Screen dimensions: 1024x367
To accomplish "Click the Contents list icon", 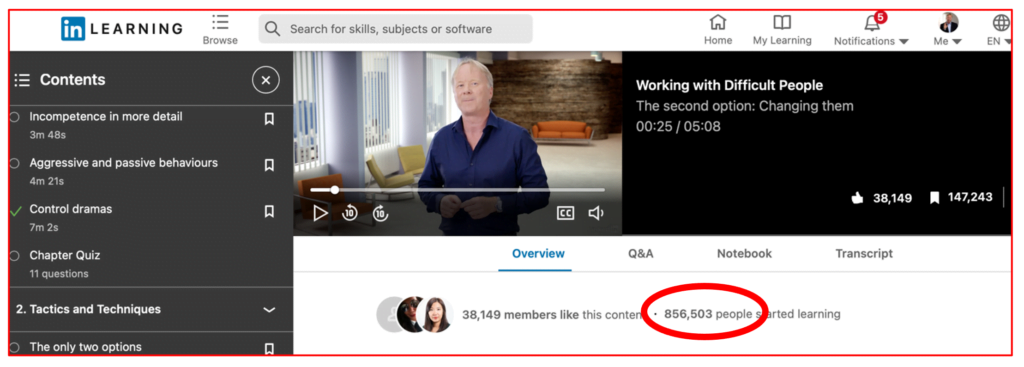I will tap(22, 80).
